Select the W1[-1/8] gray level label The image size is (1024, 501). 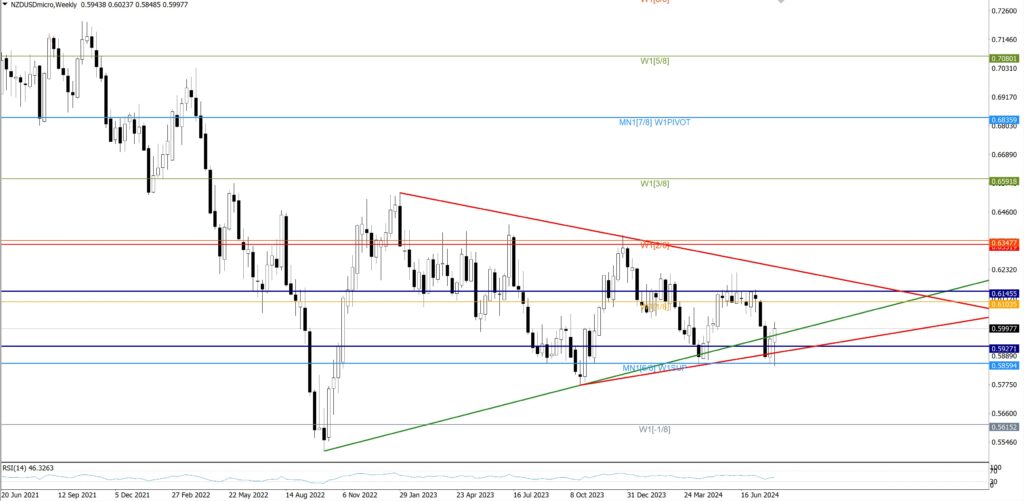655,429
